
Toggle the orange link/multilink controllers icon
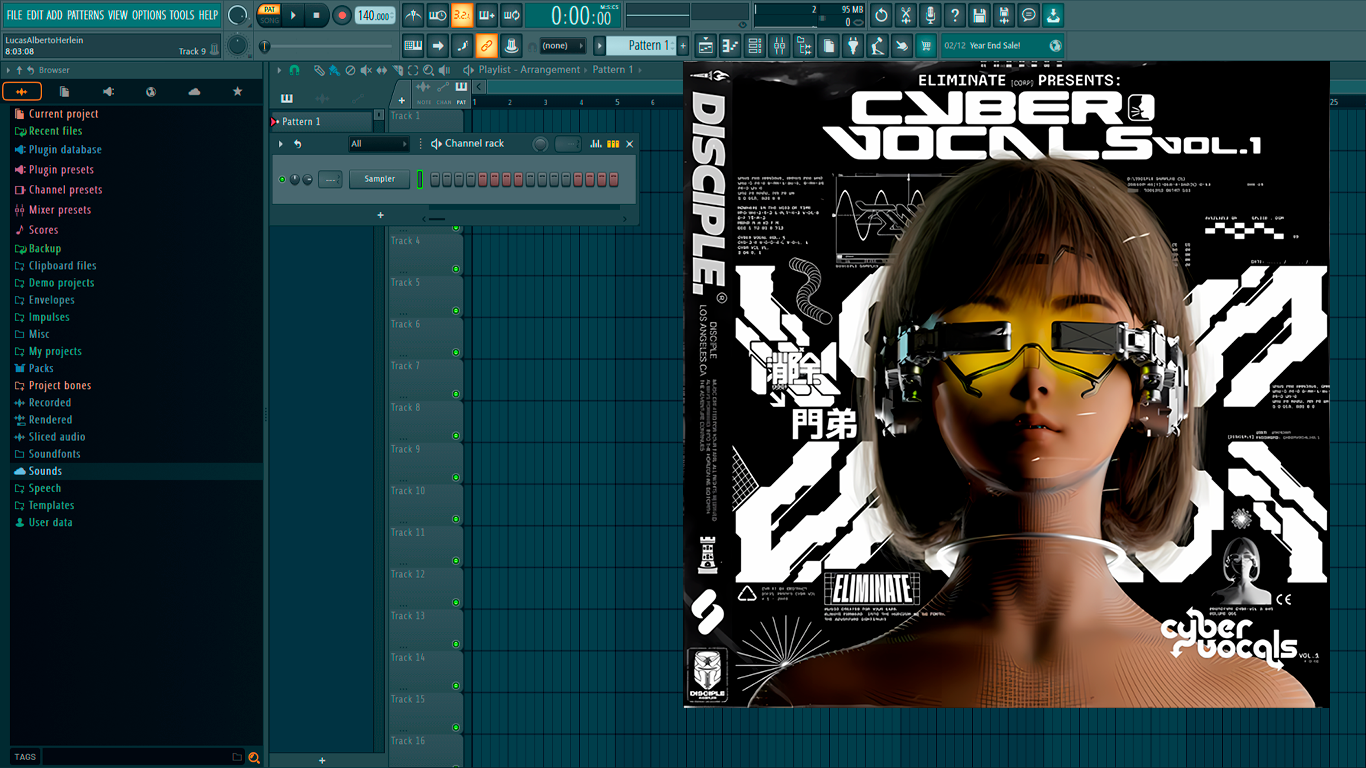pos(487,45)
